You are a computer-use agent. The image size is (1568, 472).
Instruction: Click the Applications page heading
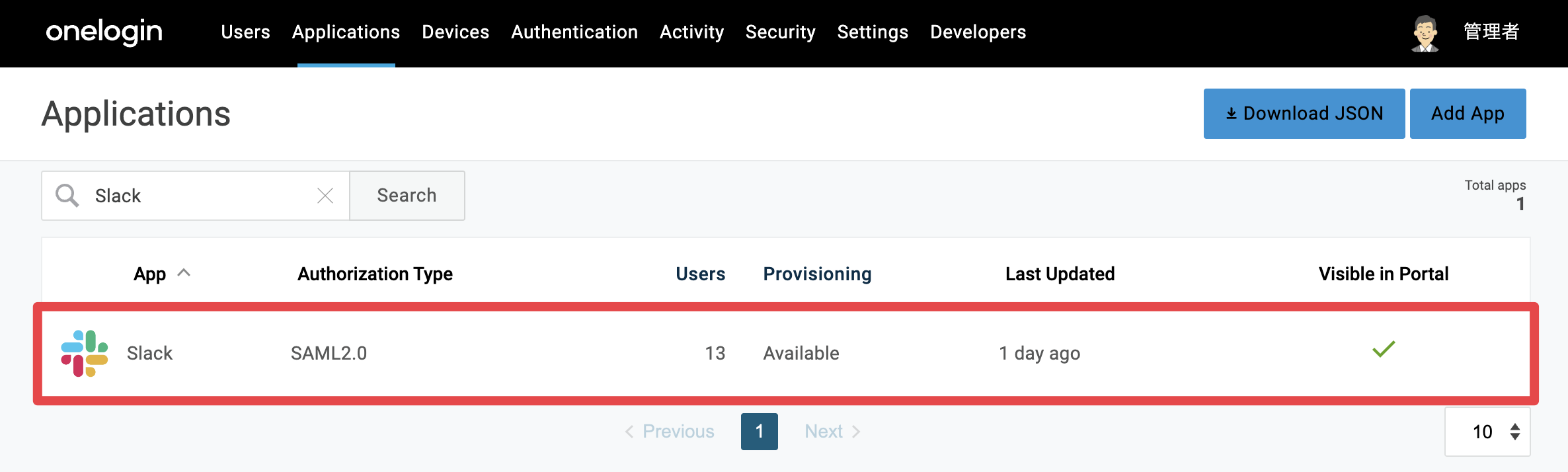pos(136,114)
